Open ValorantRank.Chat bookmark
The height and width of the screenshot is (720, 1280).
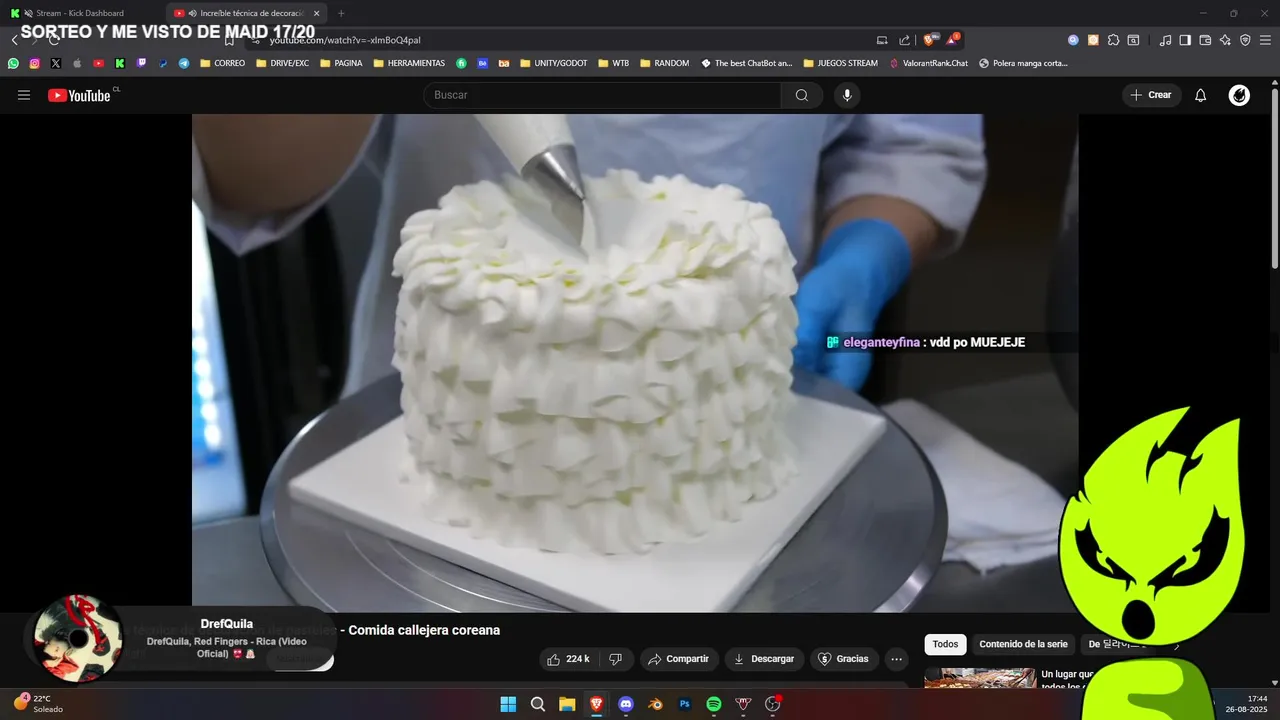[929, 63]
